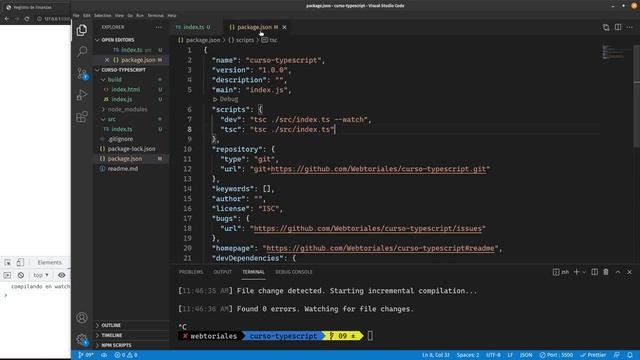Open the Manage gear icon
The width and height of the screenshot is (640, 360).
pos(82,339)
